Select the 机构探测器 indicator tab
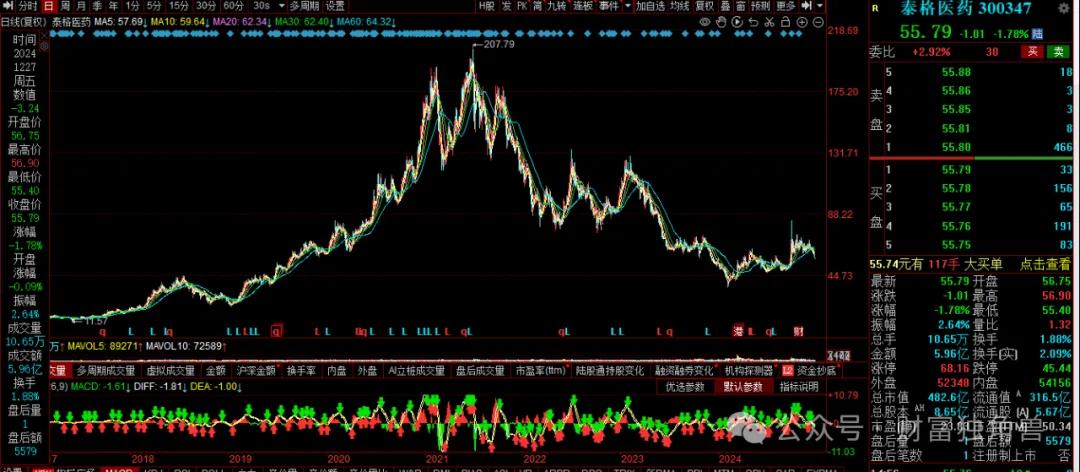Image resolution: width=1080 pixels, height=472 pixels. (x=749, y=371)
